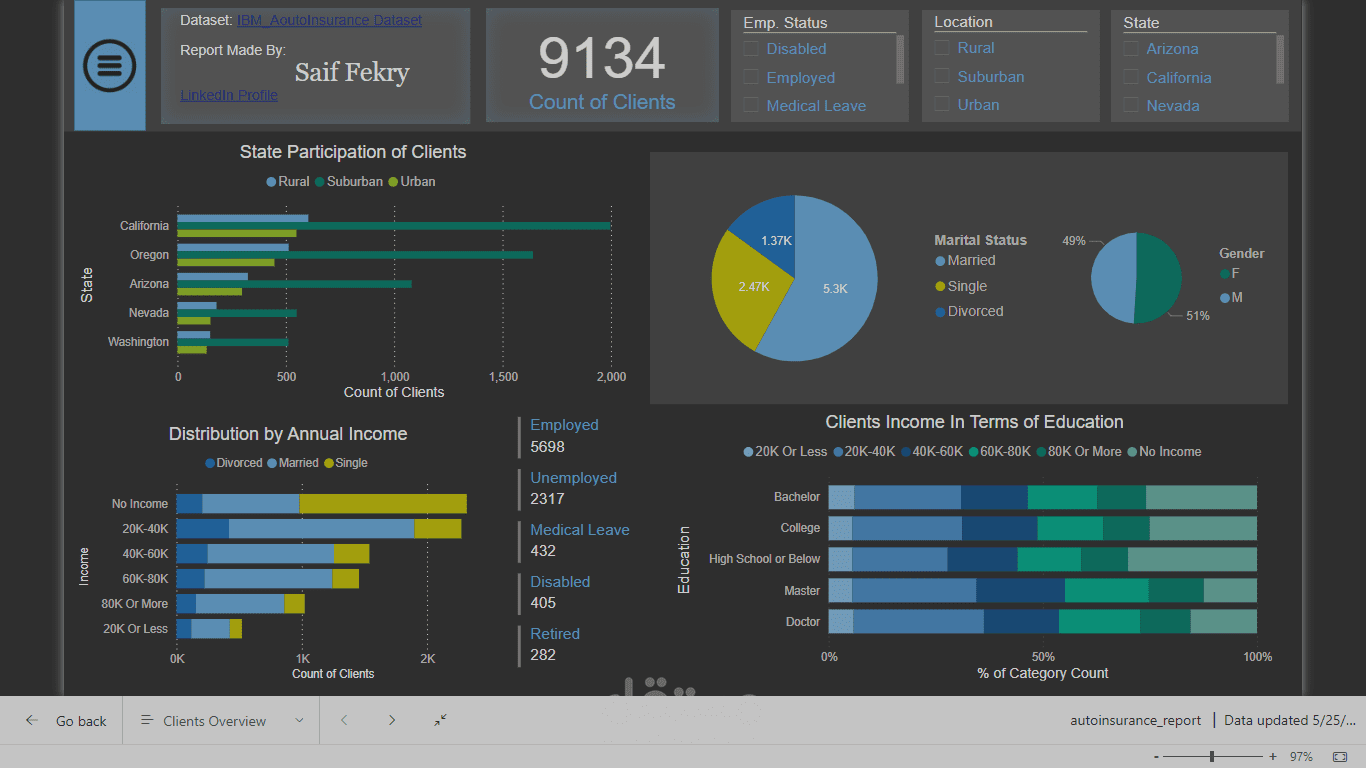
Task: Click the Unemployed 2317 card
Action: (x=573, y=488)
